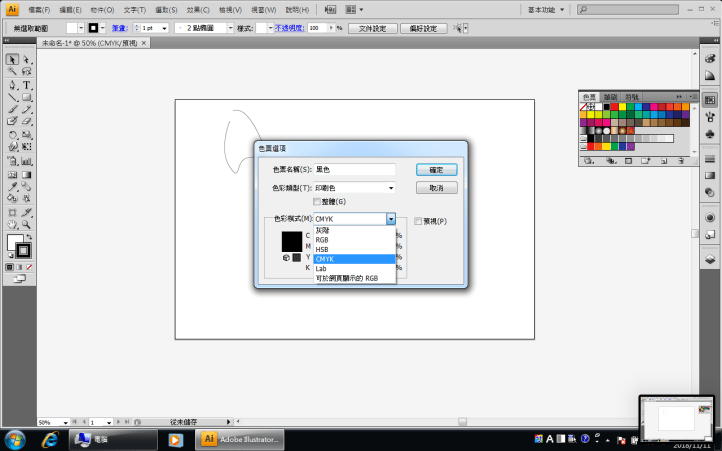Select the Rotate tool
722x451 pixels.
(12, 135)
